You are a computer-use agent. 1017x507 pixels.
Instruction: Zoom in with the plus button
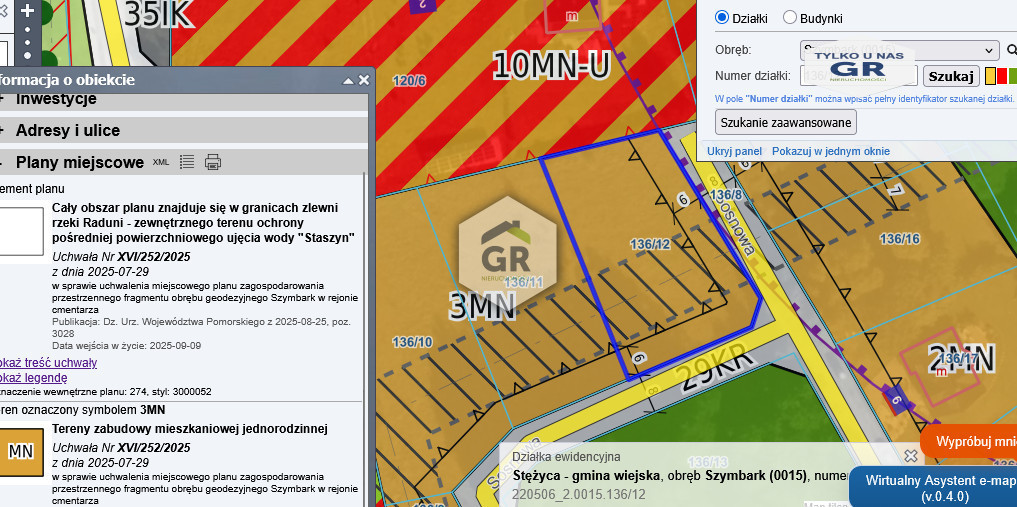[27, 10]
